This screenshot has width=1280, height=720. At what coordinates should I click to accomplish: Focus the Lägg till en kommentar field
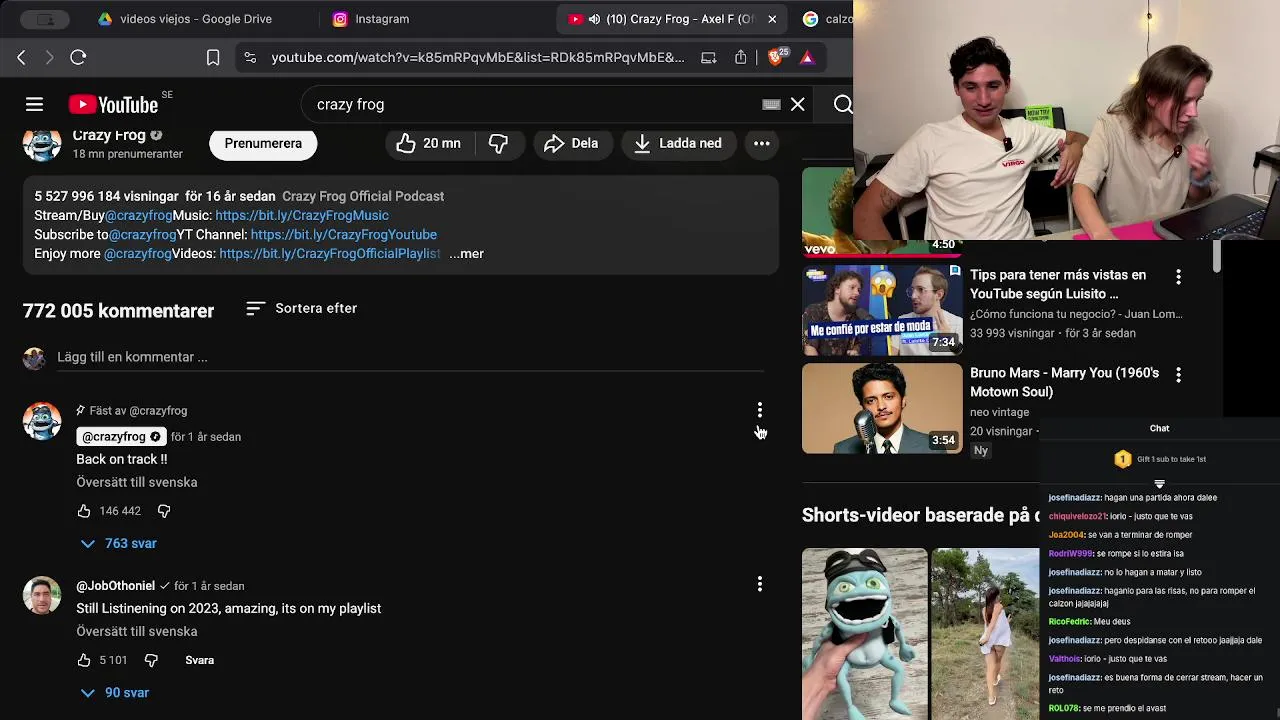point(410,357)
